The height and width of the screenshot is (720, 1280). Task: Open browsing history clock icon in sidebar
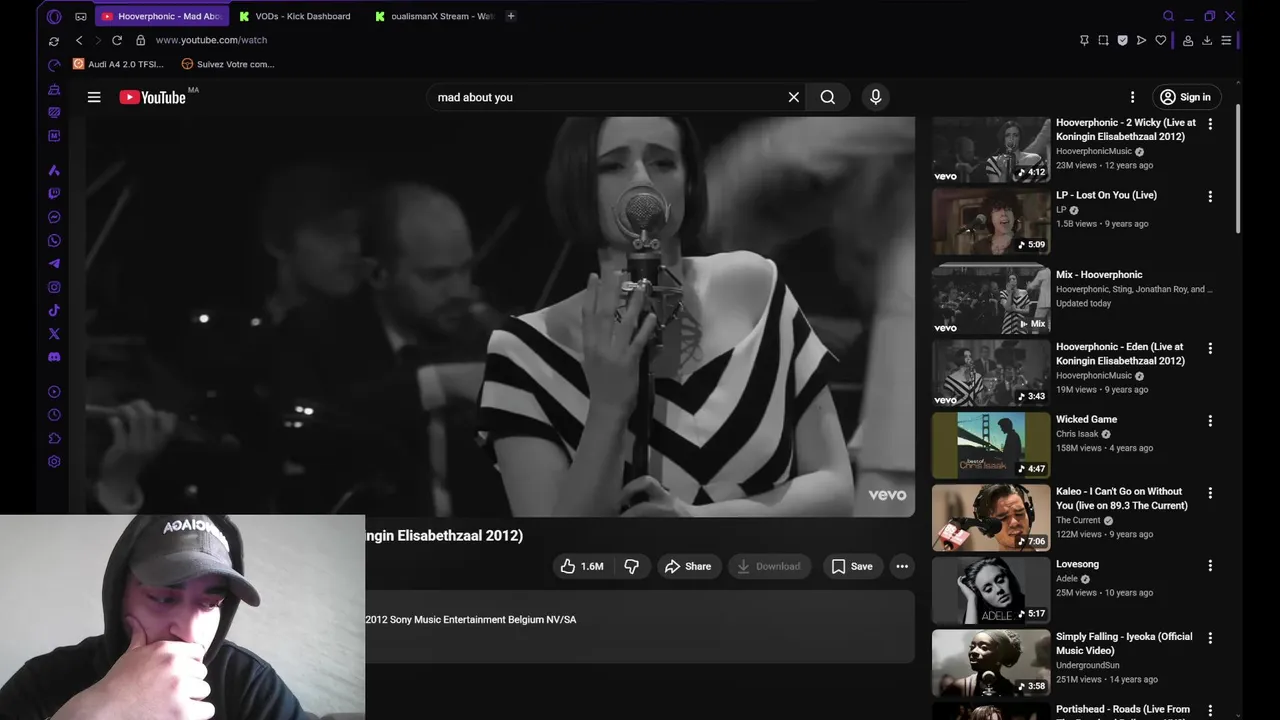[54, 415]
